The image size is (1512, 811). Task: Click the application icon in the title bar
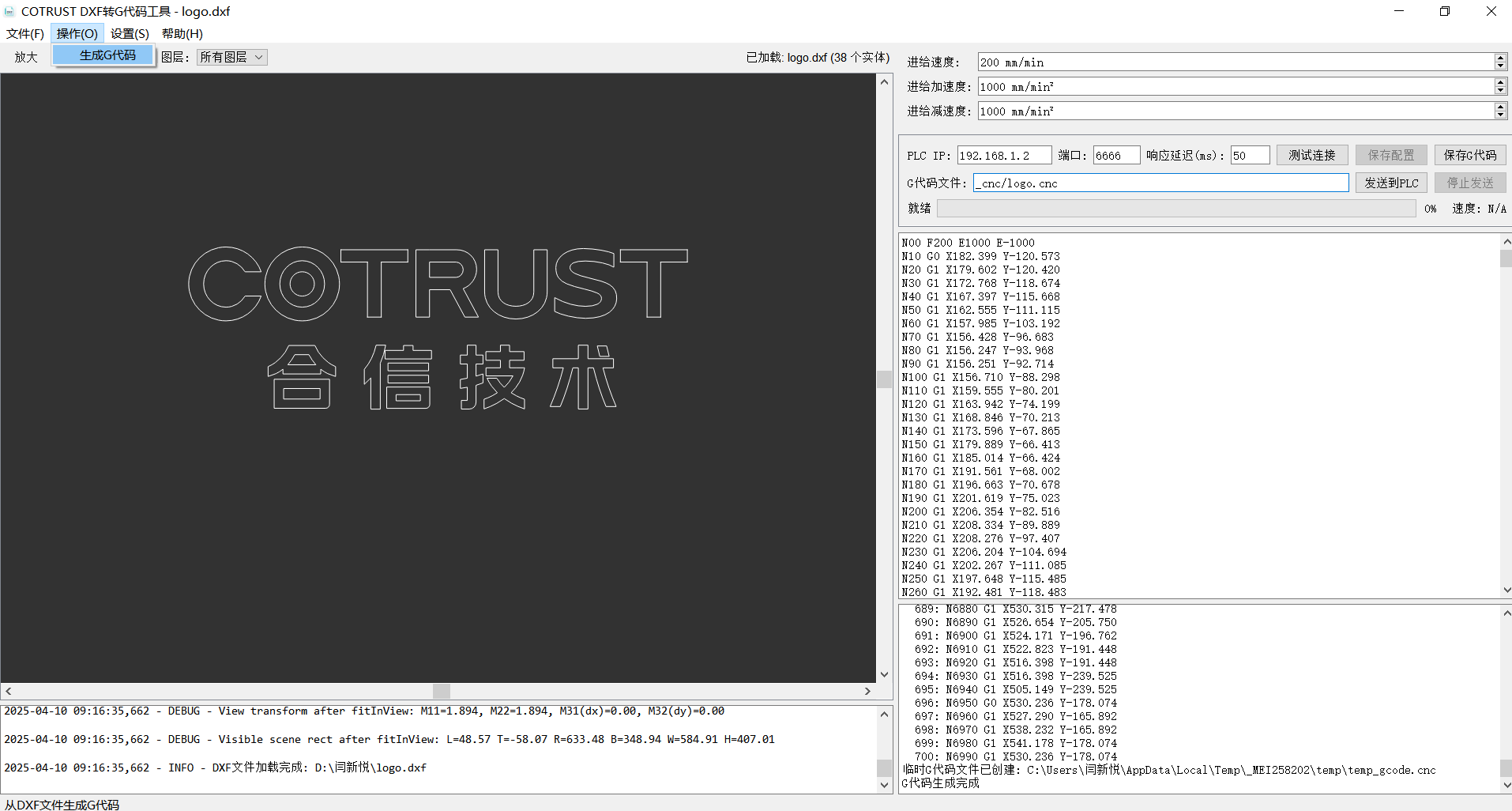pyautogui.click(x=9, y=11)
